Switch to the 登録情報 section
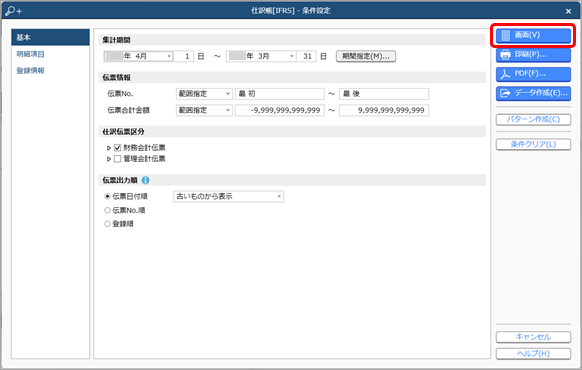This screenshot has height=370, width=582. pyautogui.click(x=30, y=71)
